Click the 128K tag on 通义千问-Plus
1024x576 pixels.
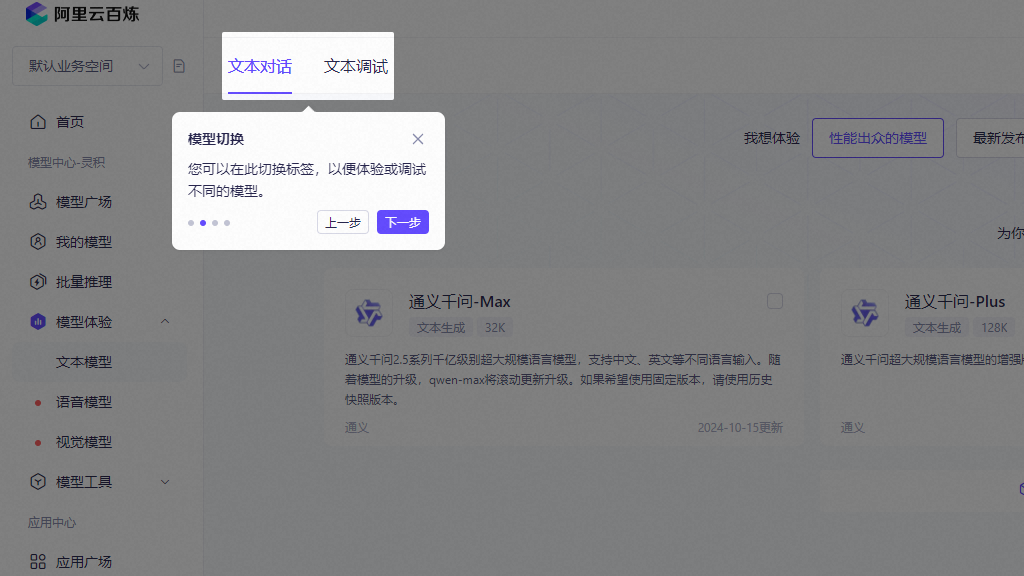coord(994,328)
